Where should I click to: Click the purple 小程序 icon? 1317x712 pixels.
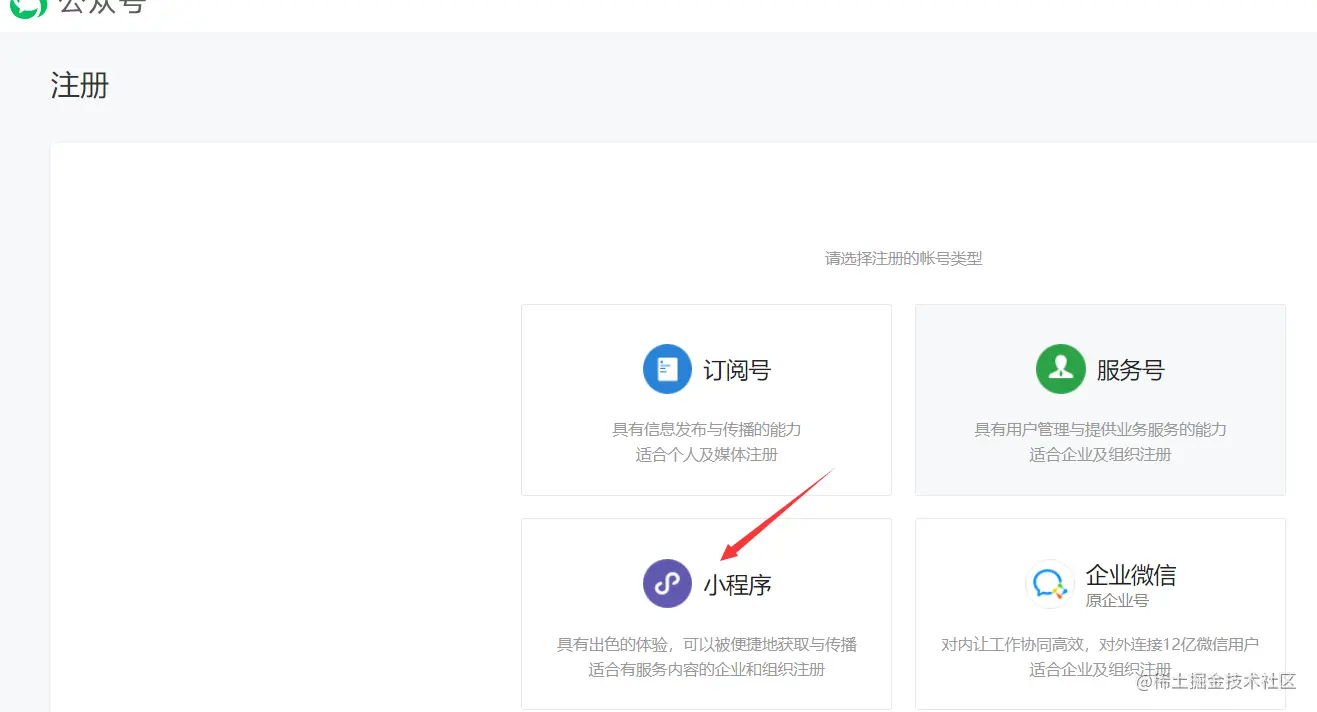(667, 584)
